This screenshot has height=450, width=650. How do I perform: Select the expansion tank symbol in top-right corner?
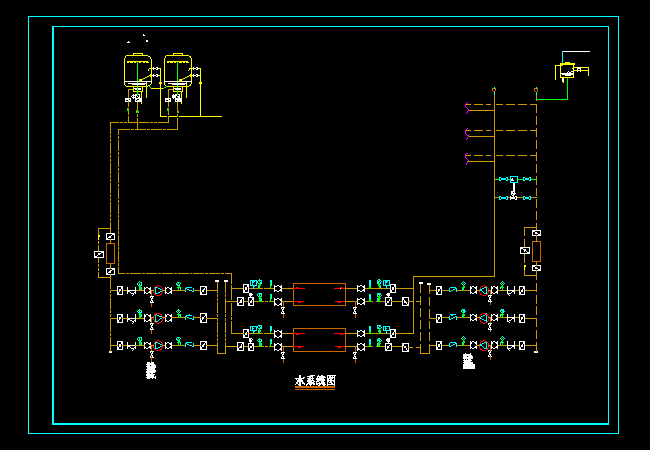click(568, 70)
